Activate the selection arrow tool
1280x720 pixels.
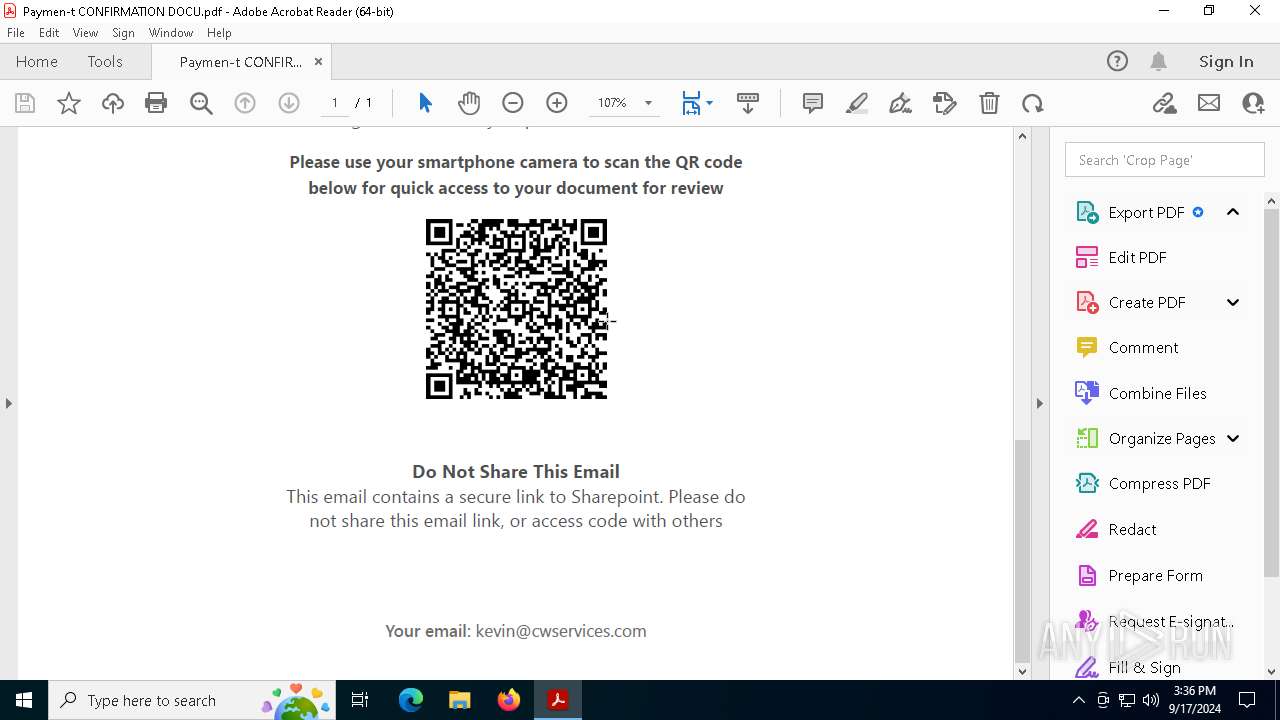[x=425, y=103]
